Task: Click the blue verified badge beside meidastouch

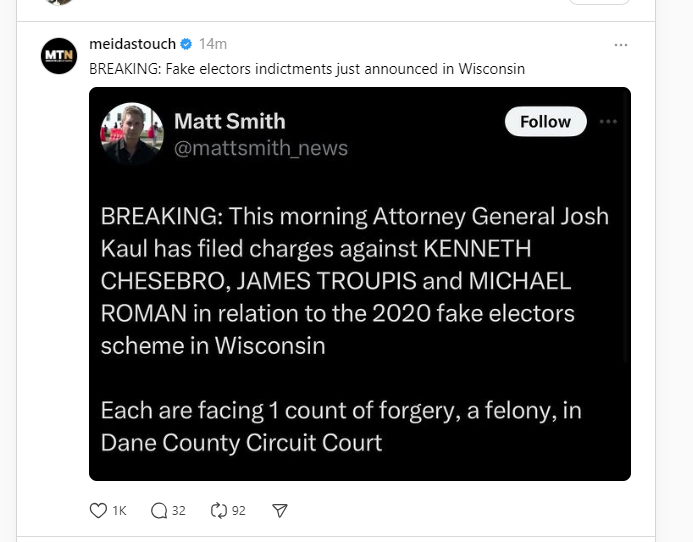Action: click(x=185, y=44)
